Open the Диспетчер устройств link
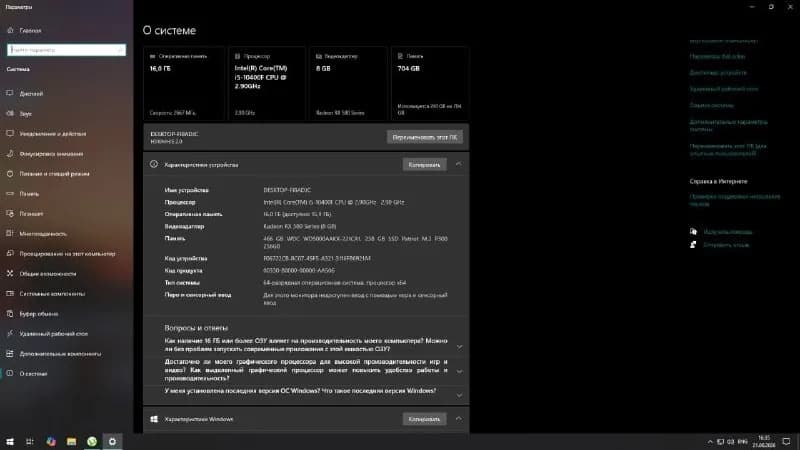 point(718,72)
